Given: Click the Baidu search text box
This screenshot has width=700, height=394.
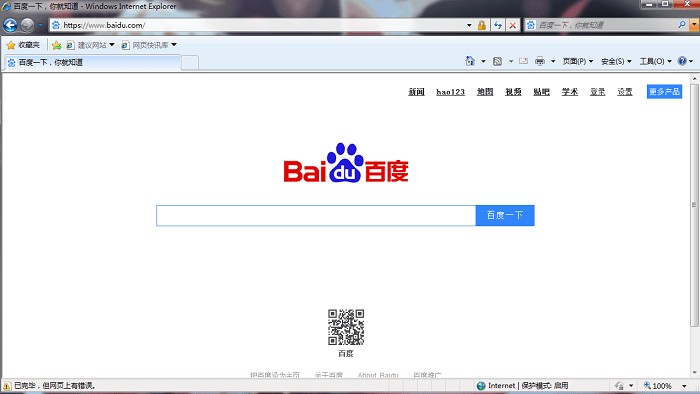Looking at the screenshot, I should coord(316,216).
